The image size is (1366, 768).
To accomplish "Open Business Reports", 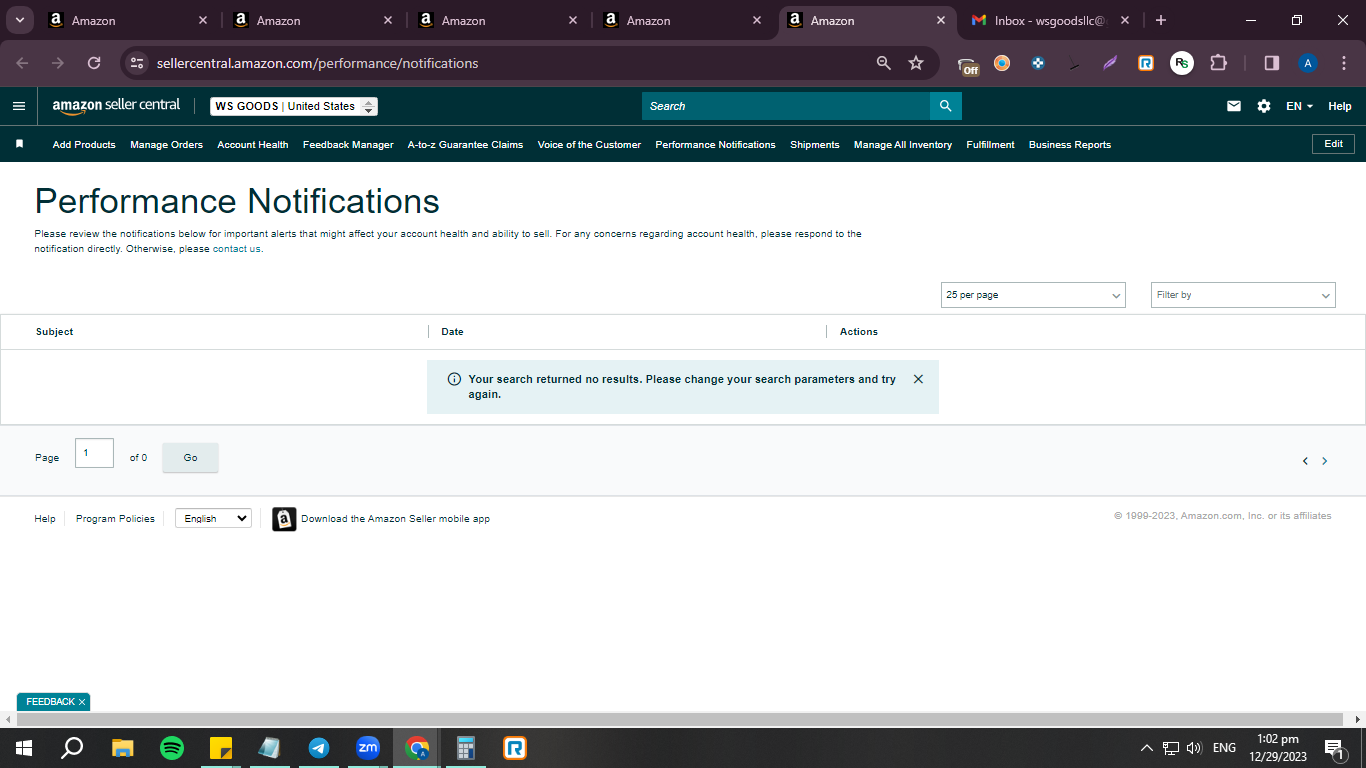I will (1070, 145).
